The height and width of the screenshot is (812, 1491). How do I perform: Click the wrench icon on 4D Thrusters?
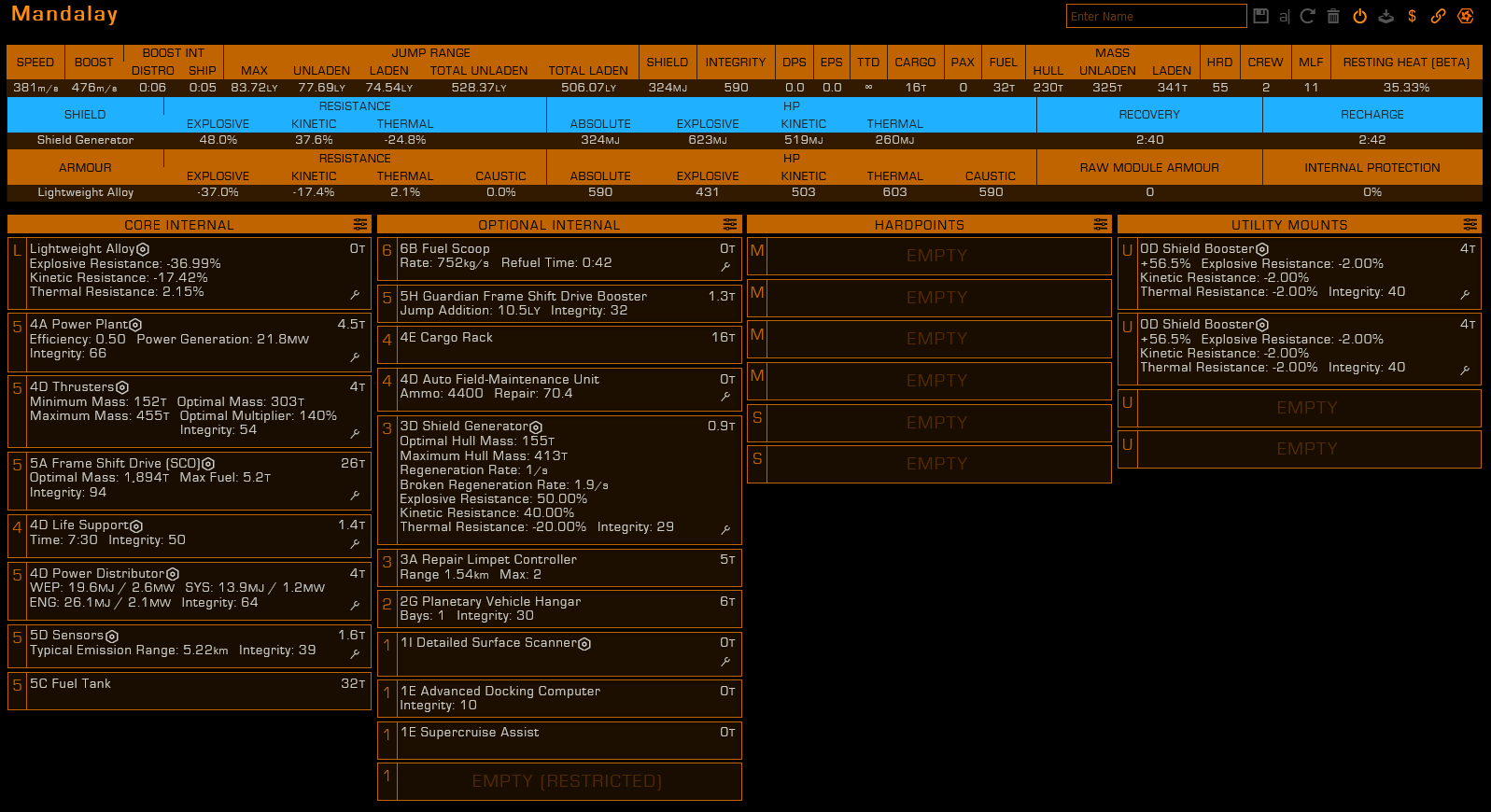click(x=355, y=434)
